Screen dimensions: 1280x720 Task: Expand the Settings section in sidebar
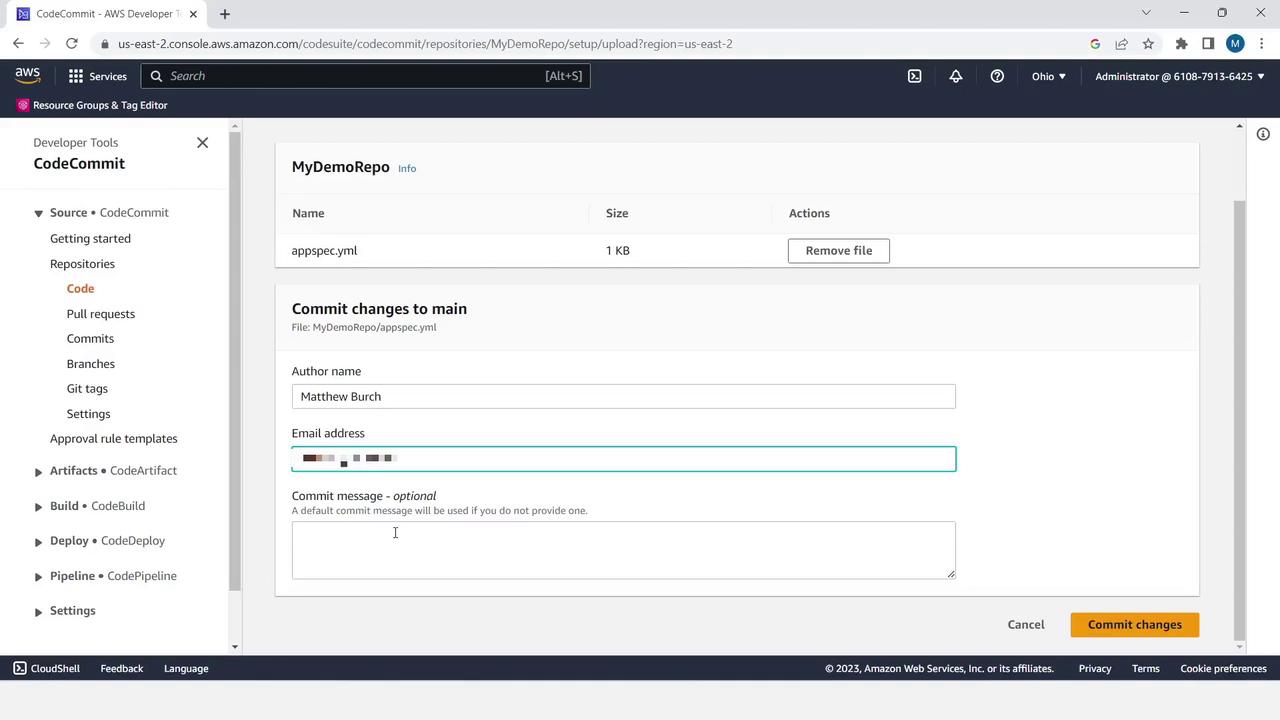[x=38, y=611]
